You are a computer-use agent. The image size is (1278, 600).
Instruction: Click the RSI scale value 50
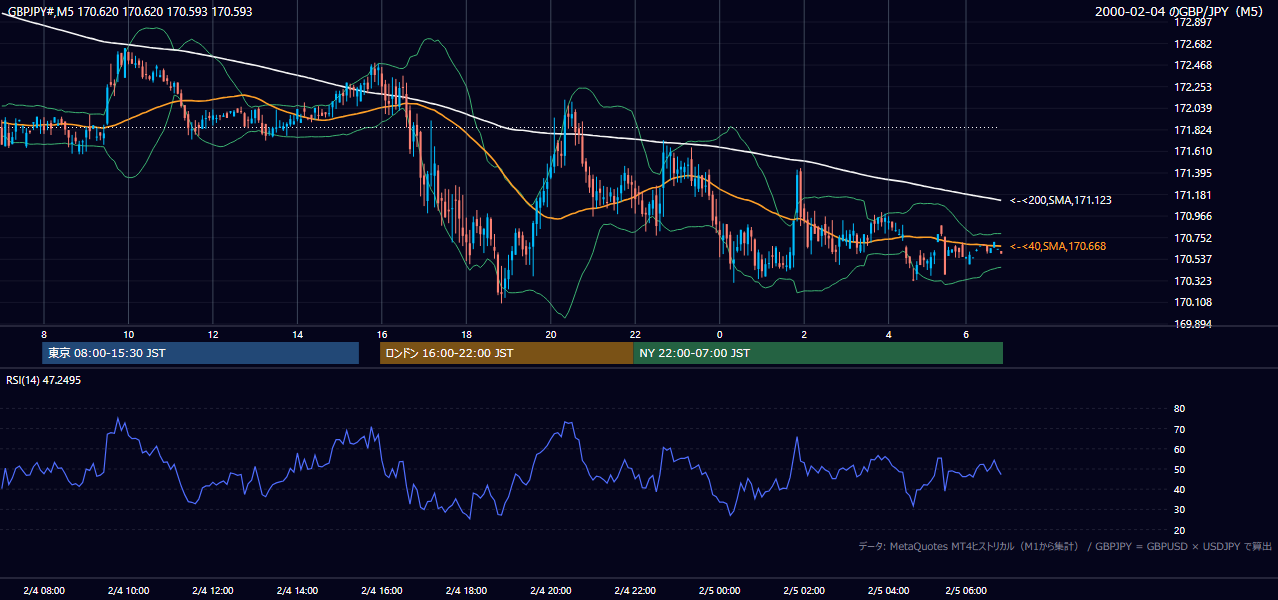[1180, 469]
